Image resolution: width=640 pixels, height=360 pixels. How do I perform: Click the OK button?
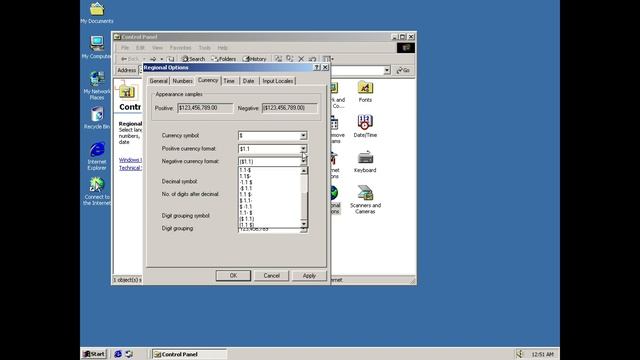tap(233, 276)
